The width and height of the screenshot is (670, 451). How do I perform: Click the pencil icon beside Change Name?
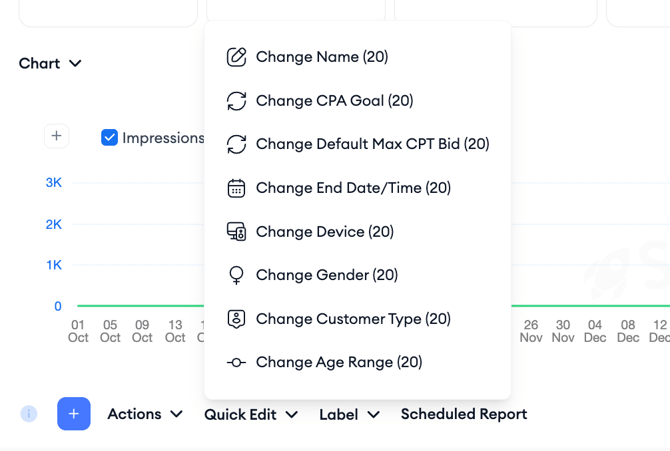click(x=236, y=57)
